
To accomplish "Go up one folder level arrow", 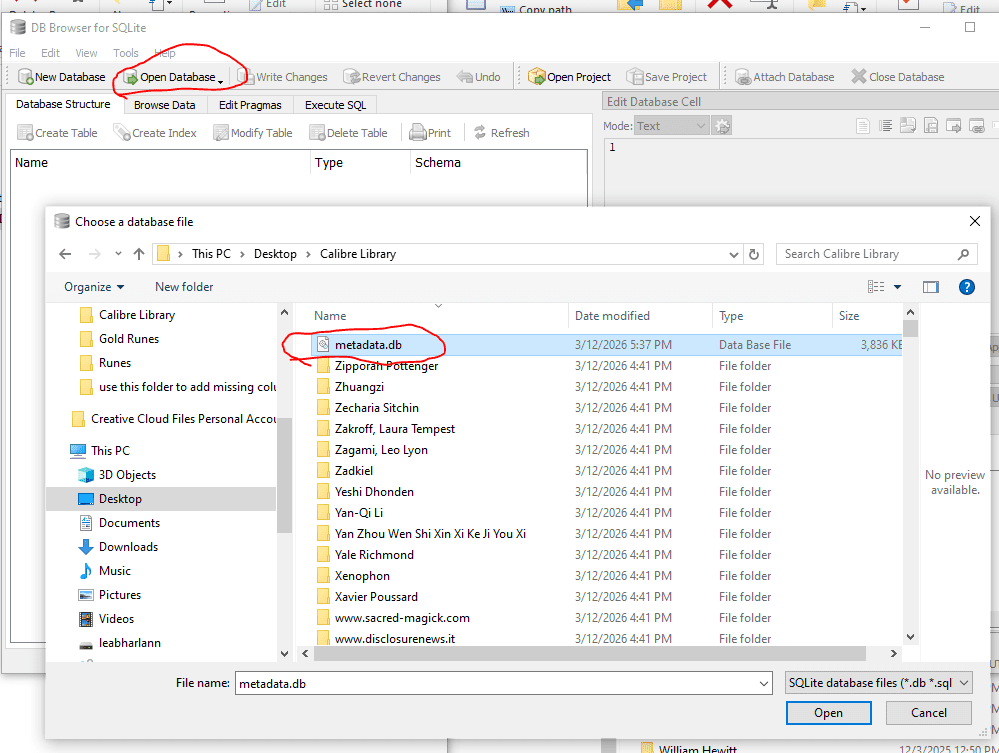I will click(x=139, y=254).
